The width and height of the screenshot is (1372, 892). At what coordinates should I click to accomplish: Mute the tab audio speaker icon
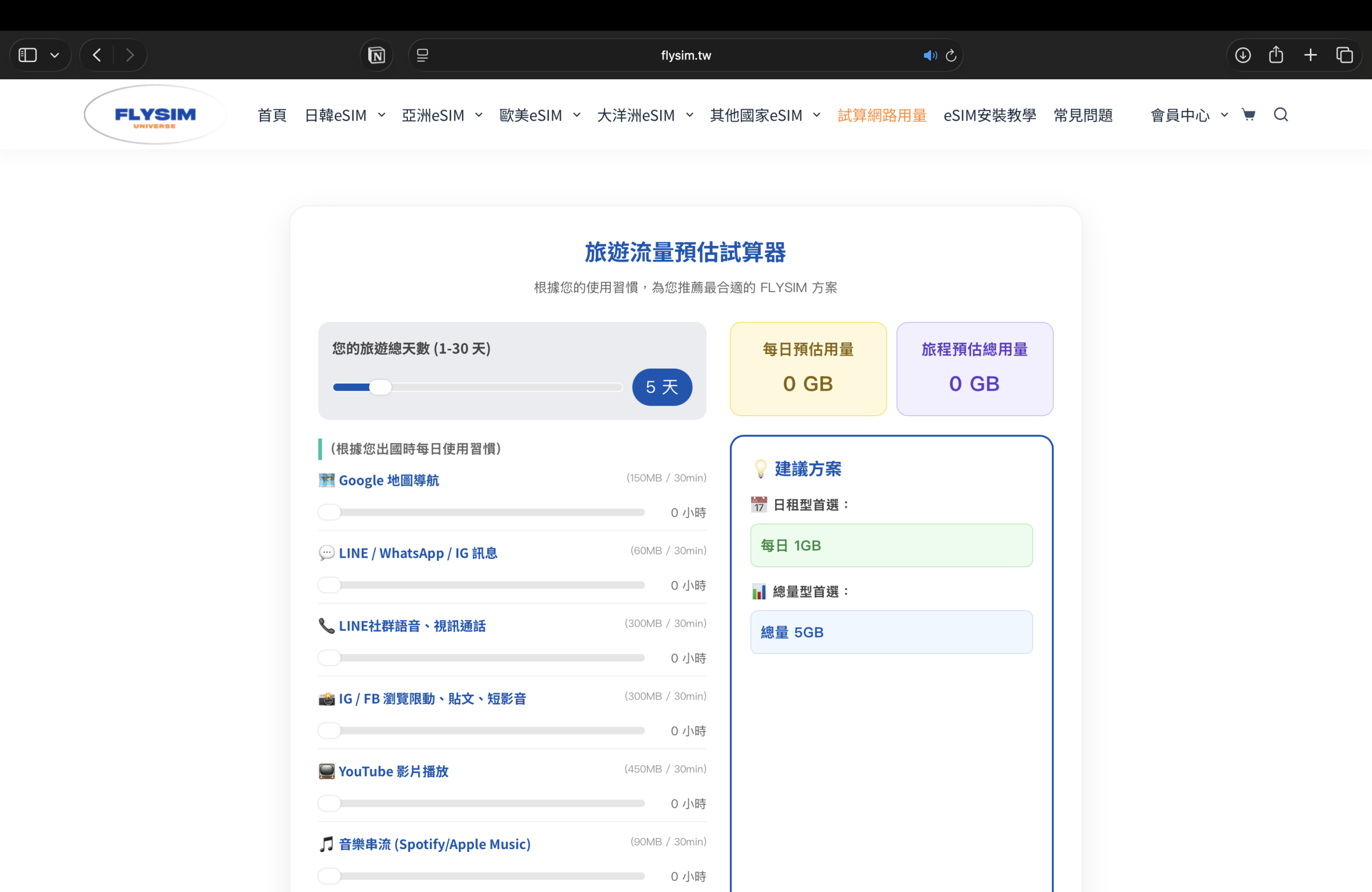click(929, 55)
